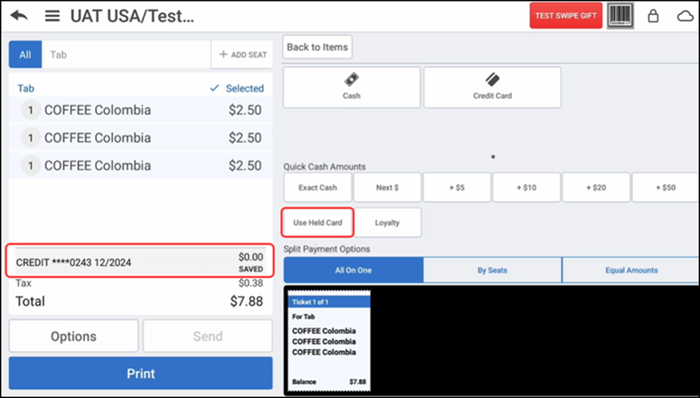This screenshot has height=398, width=700.
Task: Click the barcode scanner icon
Action: pyautogui.click(x=621, y=16)
